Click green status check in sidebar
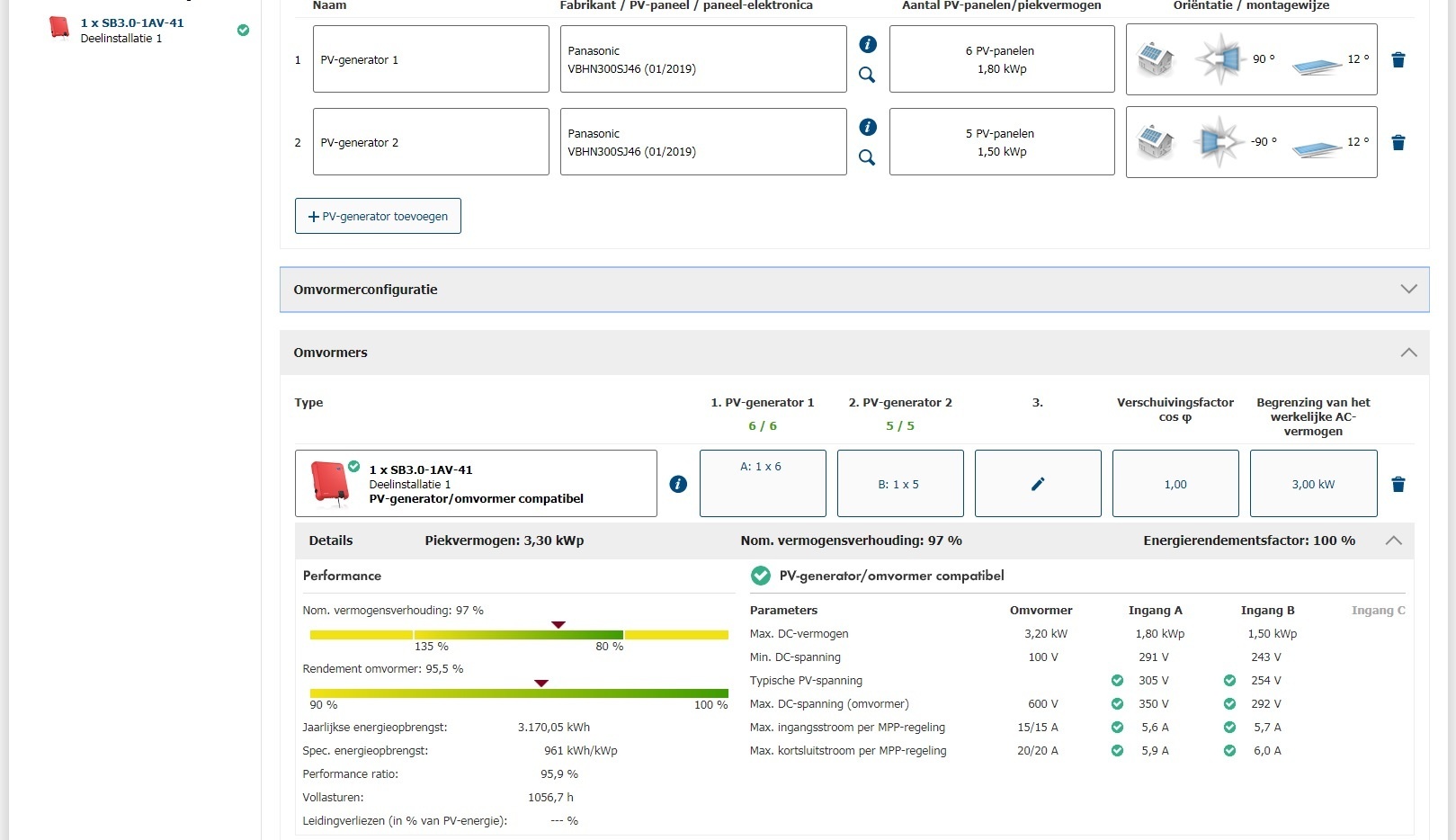 point(243,31)
